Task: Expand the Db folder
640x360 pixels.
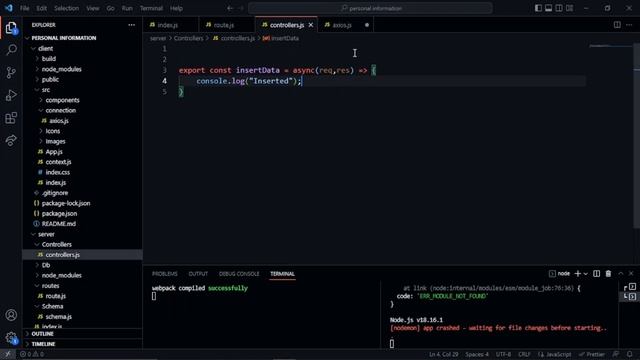Action: pyautogui.click(x=46, y=265)
